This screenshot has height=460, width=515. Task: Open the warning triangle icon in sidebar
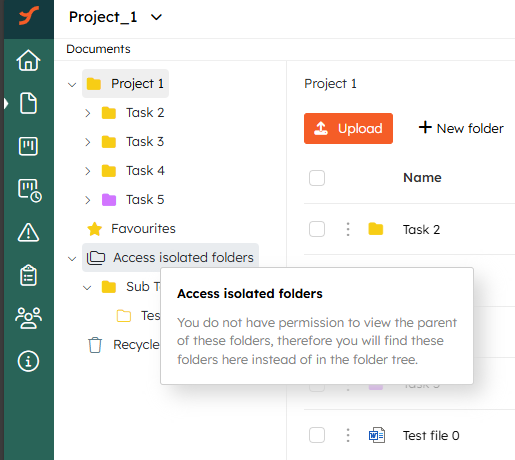point(28,232)
